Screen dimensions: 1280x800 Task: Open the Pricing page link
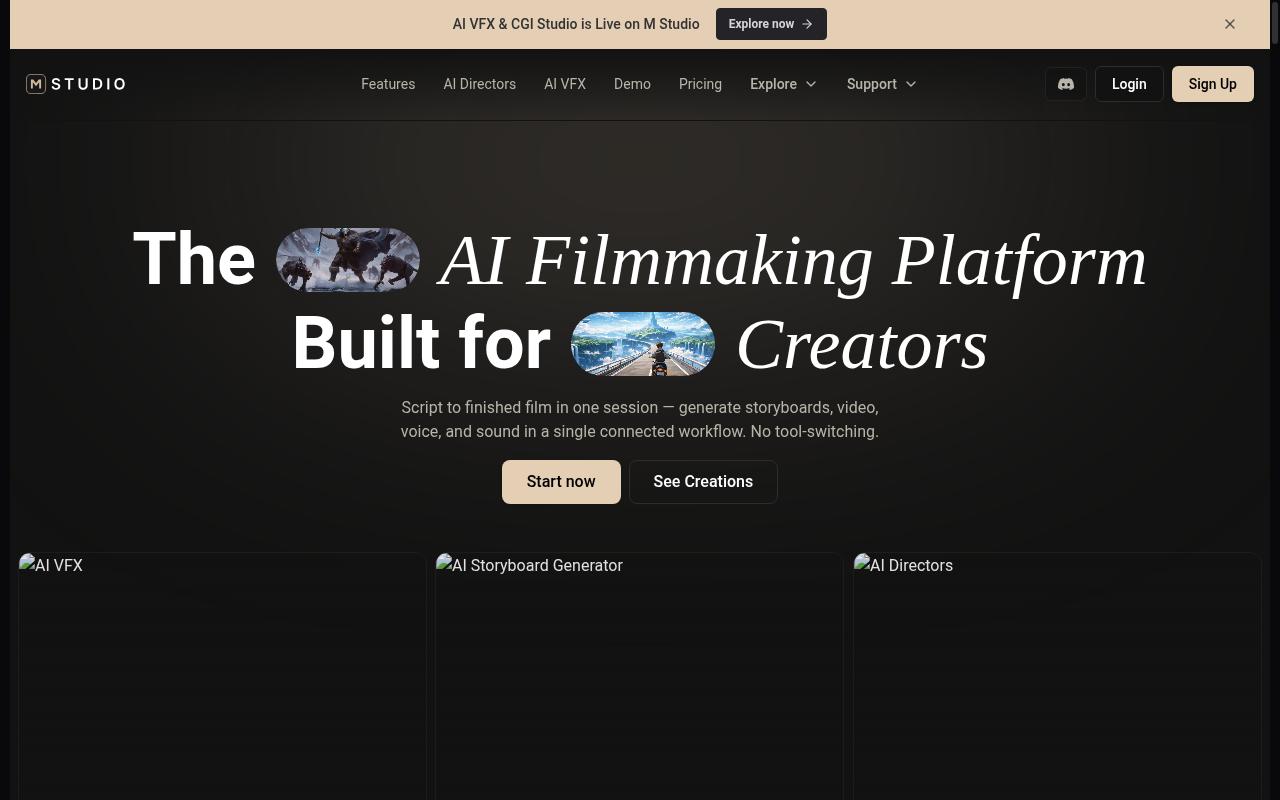click(x=700, y=84)
